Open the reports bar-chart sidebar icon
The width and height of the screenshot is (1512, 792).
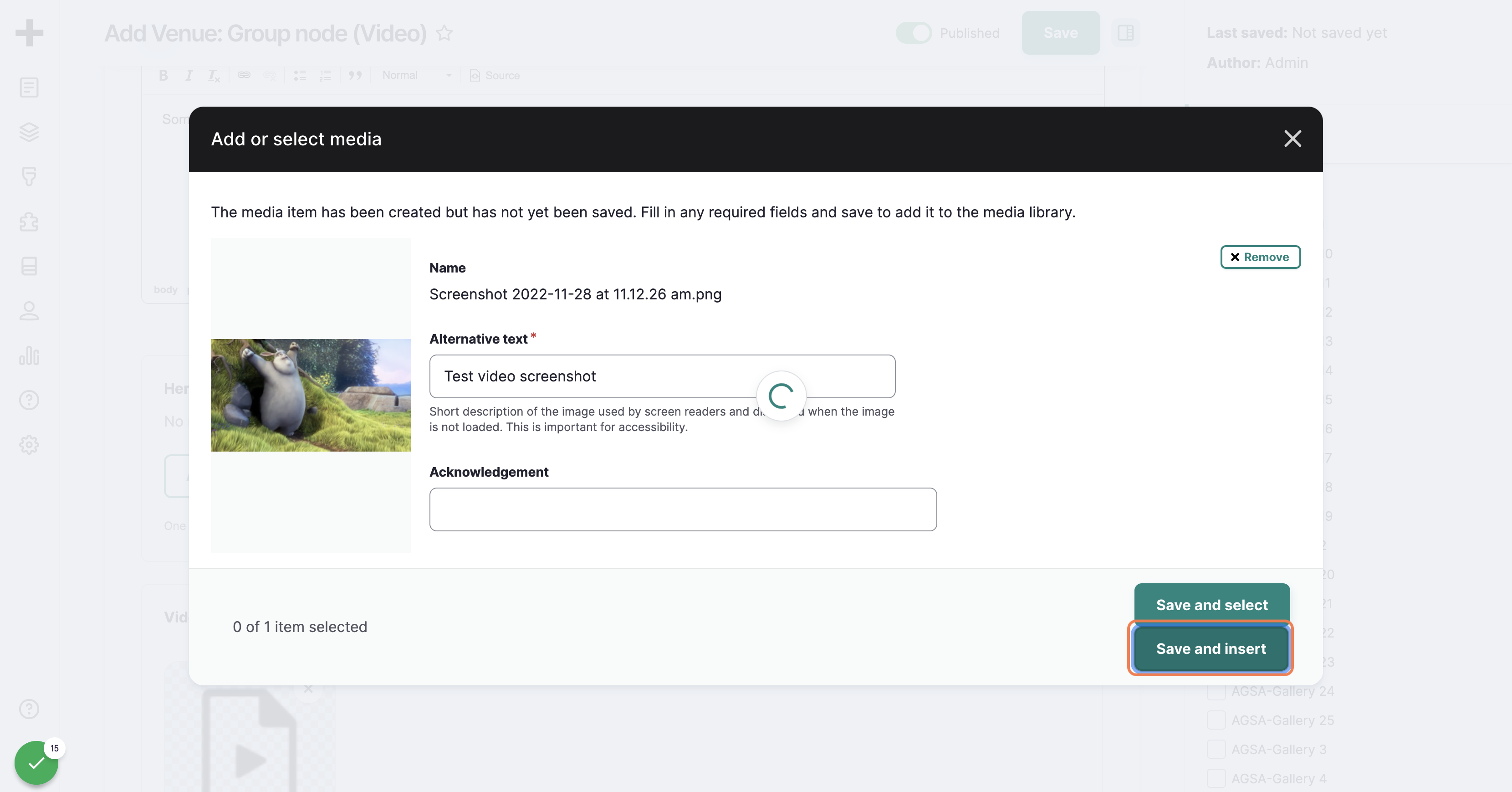point(29,355)
